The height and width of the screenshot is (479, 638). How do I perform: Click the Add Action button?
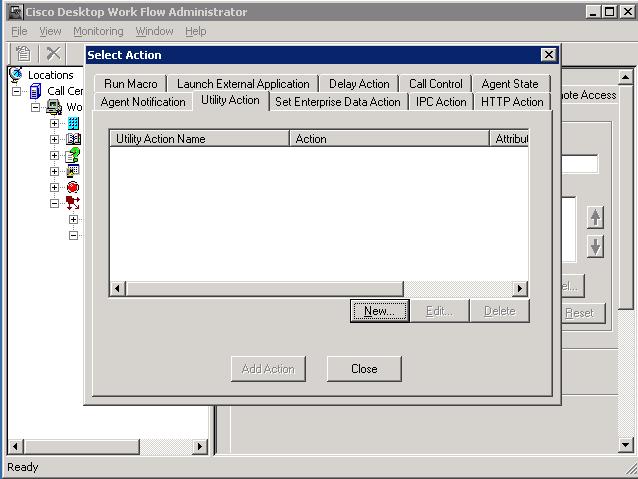(268, 369)
